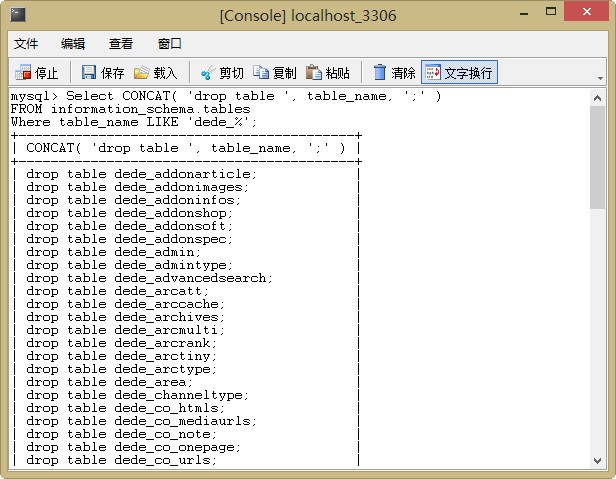Click the vertical scrollbar thumb
The height and width of the screenshot is (479, 616).
[597, 155]
